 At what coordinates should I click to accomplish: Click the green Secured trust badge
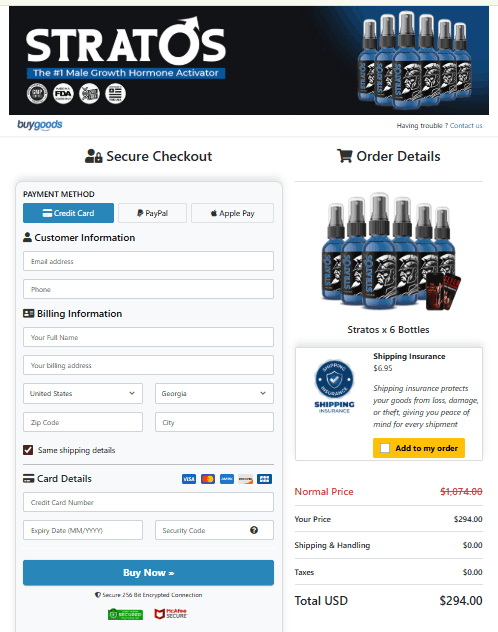tap(125, 614)
